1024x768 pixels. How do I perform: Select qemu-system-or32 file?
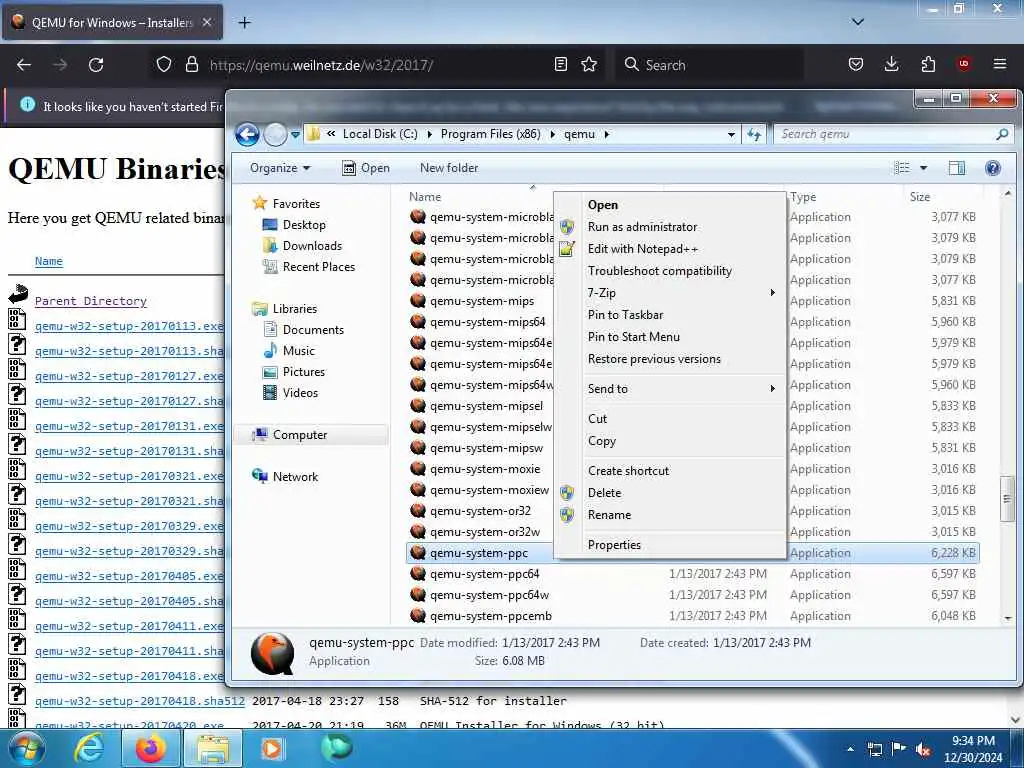(480, 511)
